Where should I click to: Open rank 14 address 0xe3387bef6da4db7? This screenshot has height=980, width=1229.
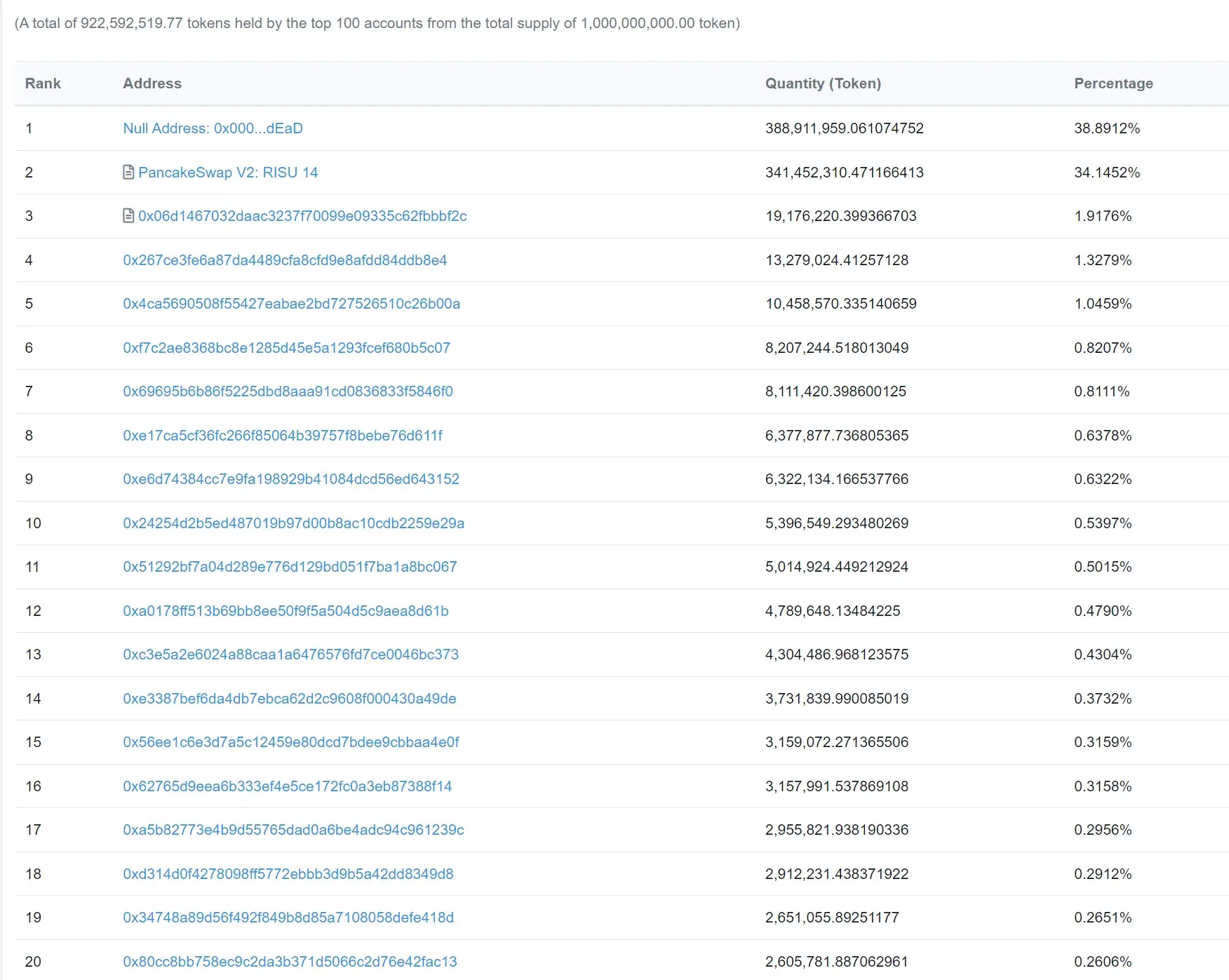290,699
